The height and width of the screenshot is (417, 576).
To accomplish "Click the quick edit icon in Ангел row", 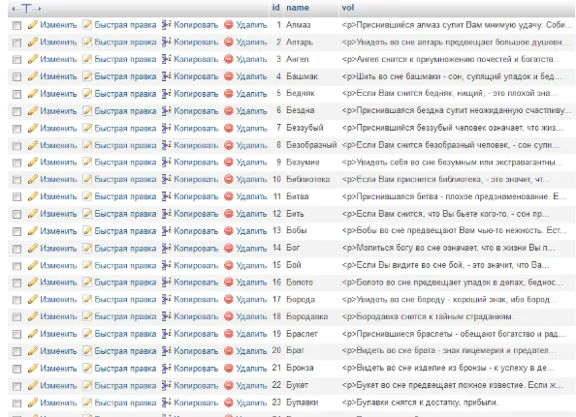I will pos(87,59).
